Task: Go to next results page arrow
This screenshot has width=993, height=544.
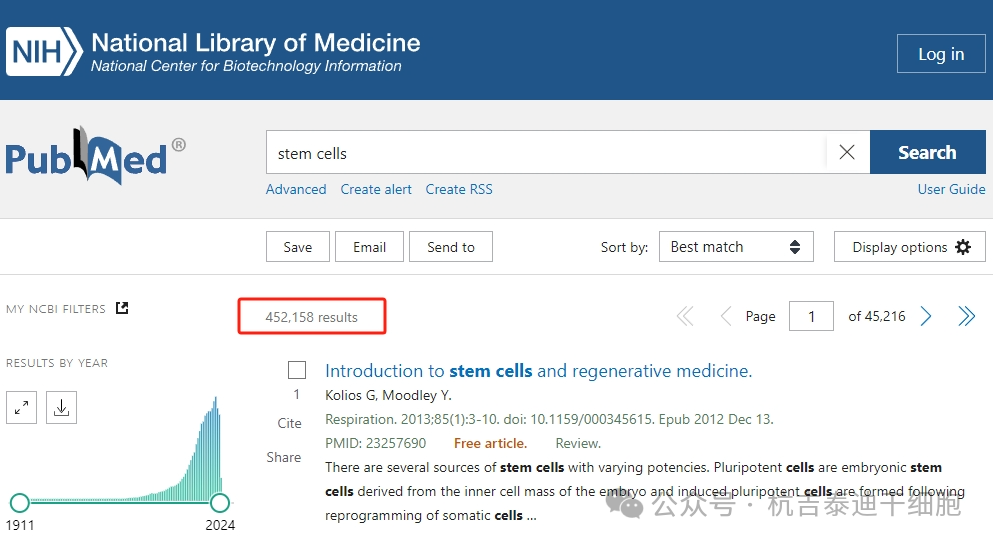Action: (x=926, y=317)
